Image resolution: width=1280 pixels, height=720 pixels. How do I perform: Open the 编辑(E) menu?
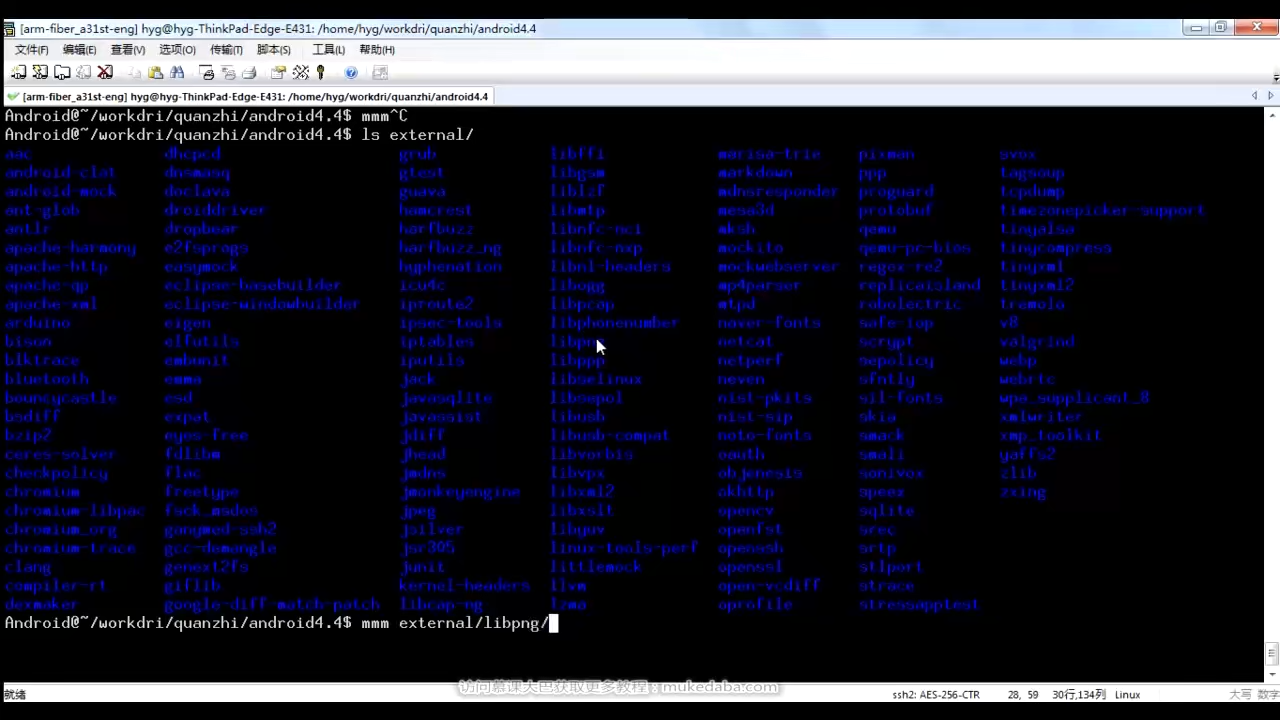[80, 50]
